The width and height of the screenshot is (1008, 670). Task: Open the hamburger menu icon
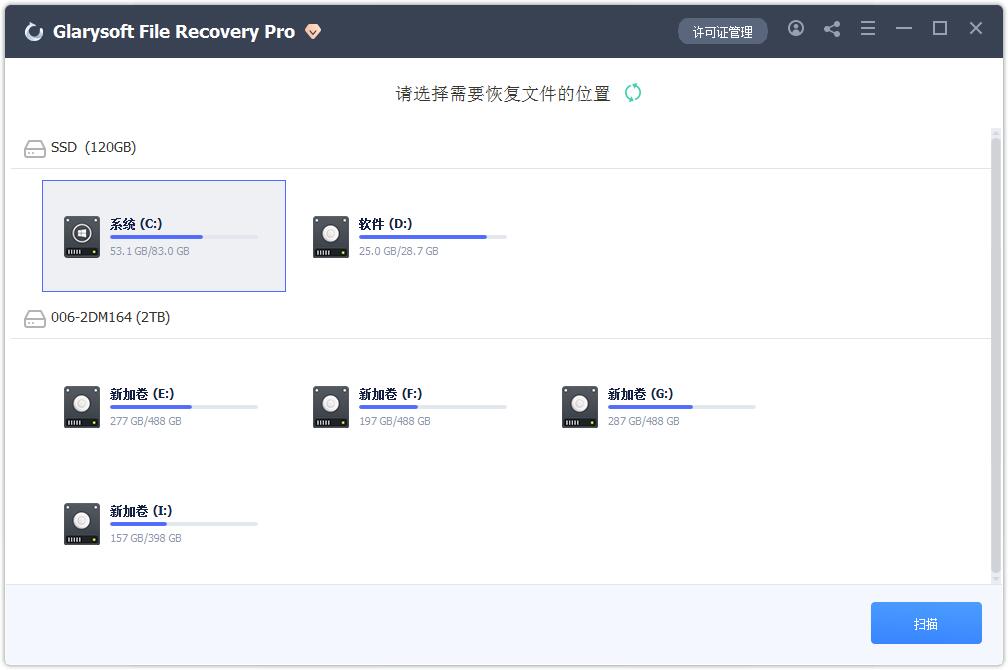pos(868,28)
